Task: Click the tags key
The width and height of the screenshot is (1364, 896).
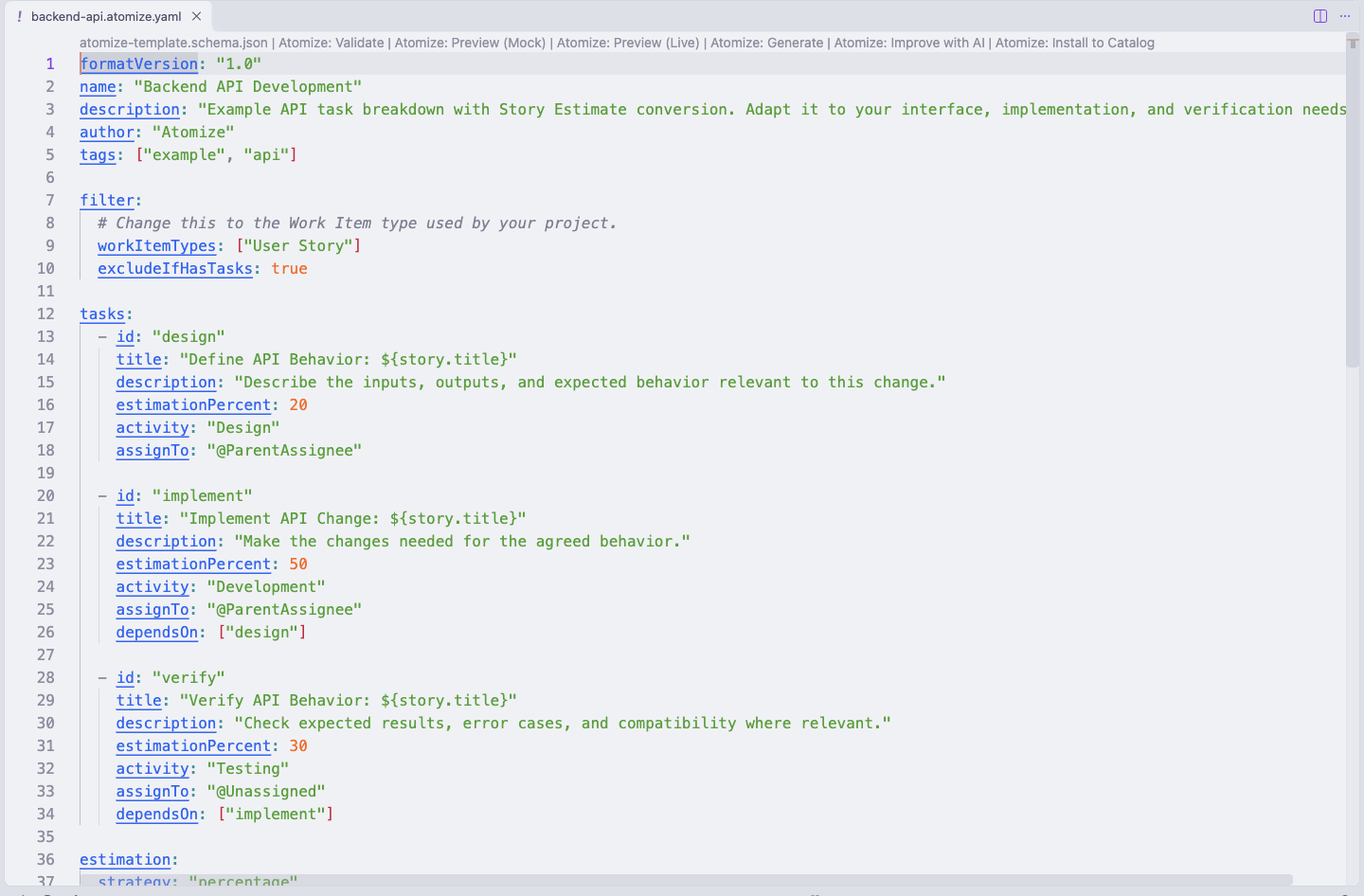Action: 98,154
